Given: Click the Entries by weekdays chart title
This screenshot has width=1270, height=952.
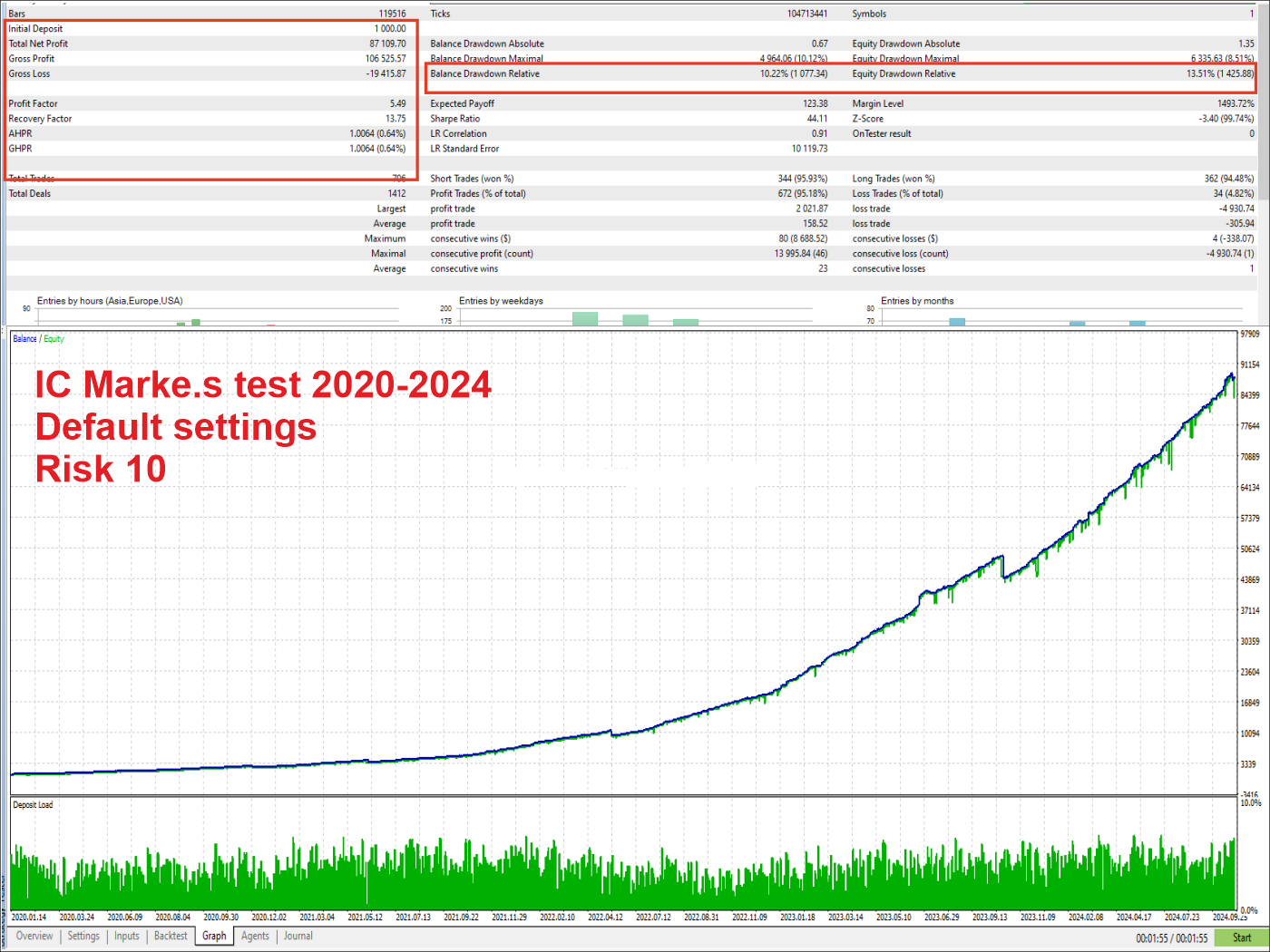Looking at the screenshot, I should point(501,301).
